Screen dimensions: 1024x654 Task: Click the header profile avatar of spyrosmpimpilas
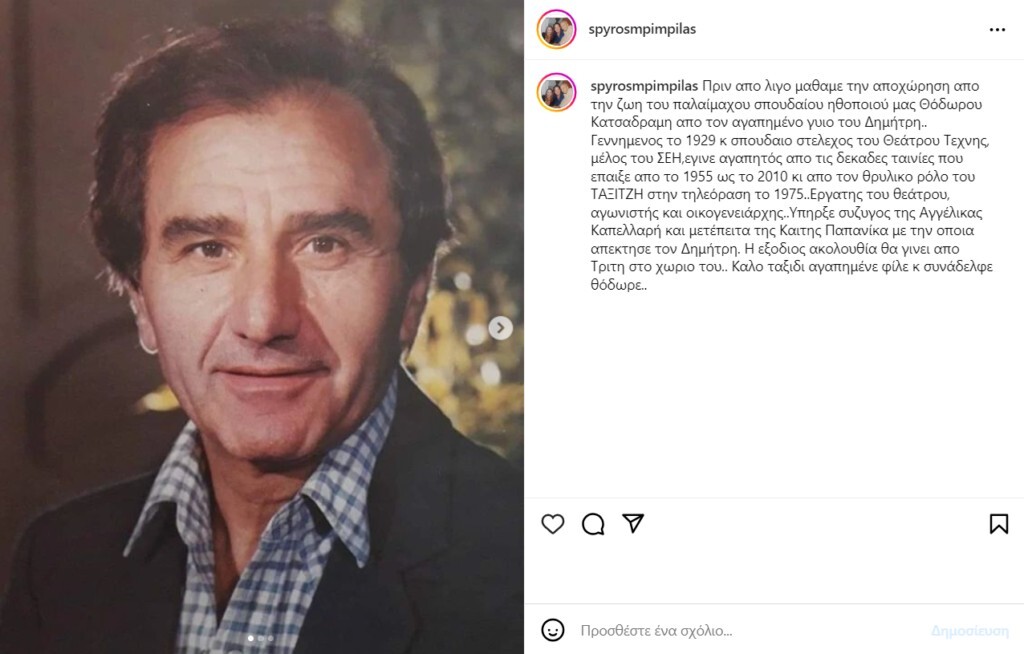(556, 29)
